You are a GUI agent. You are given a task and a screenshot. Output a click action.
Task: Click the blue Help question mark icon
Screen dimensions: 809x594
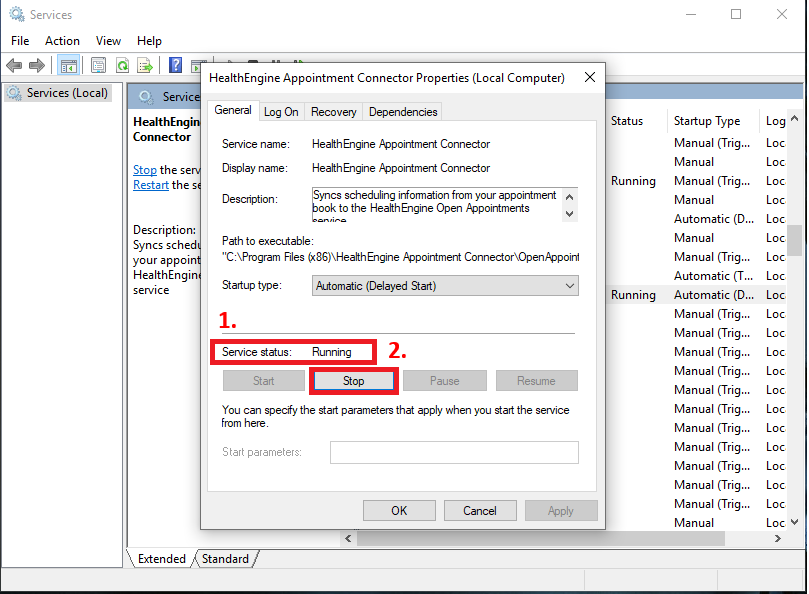[175, 66]
